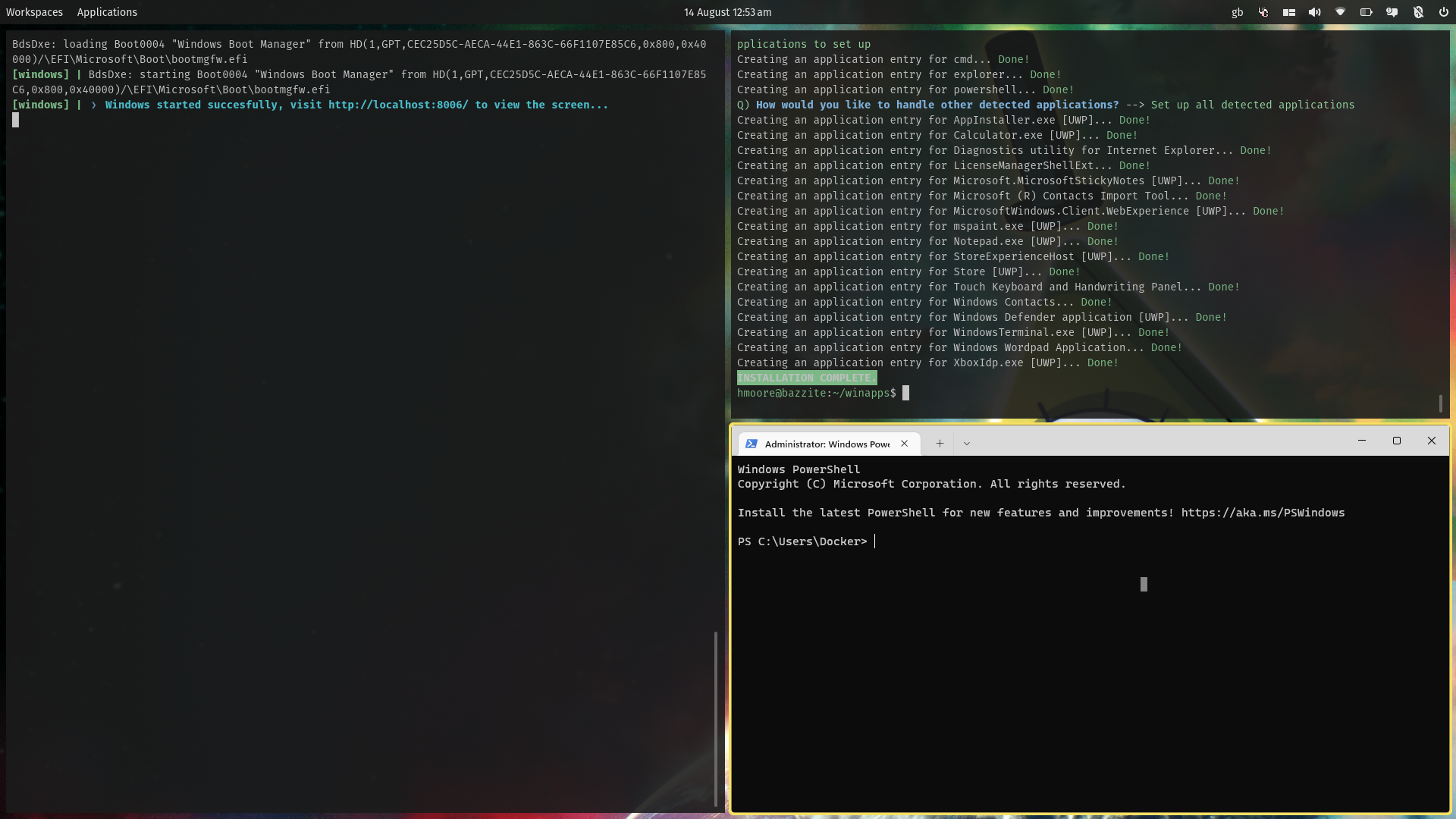
Task: Open the sound volume tray icon
Action: click(1314, 12)
